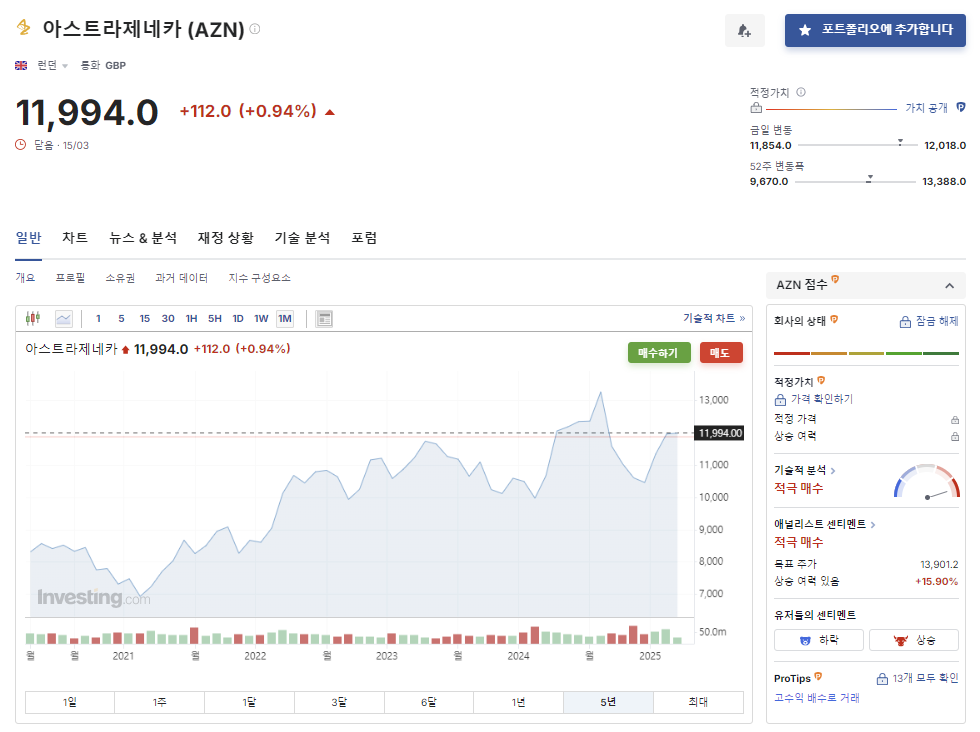
Task: Click lock icon beside 적정 가격
Action: (x=955, y=419)
